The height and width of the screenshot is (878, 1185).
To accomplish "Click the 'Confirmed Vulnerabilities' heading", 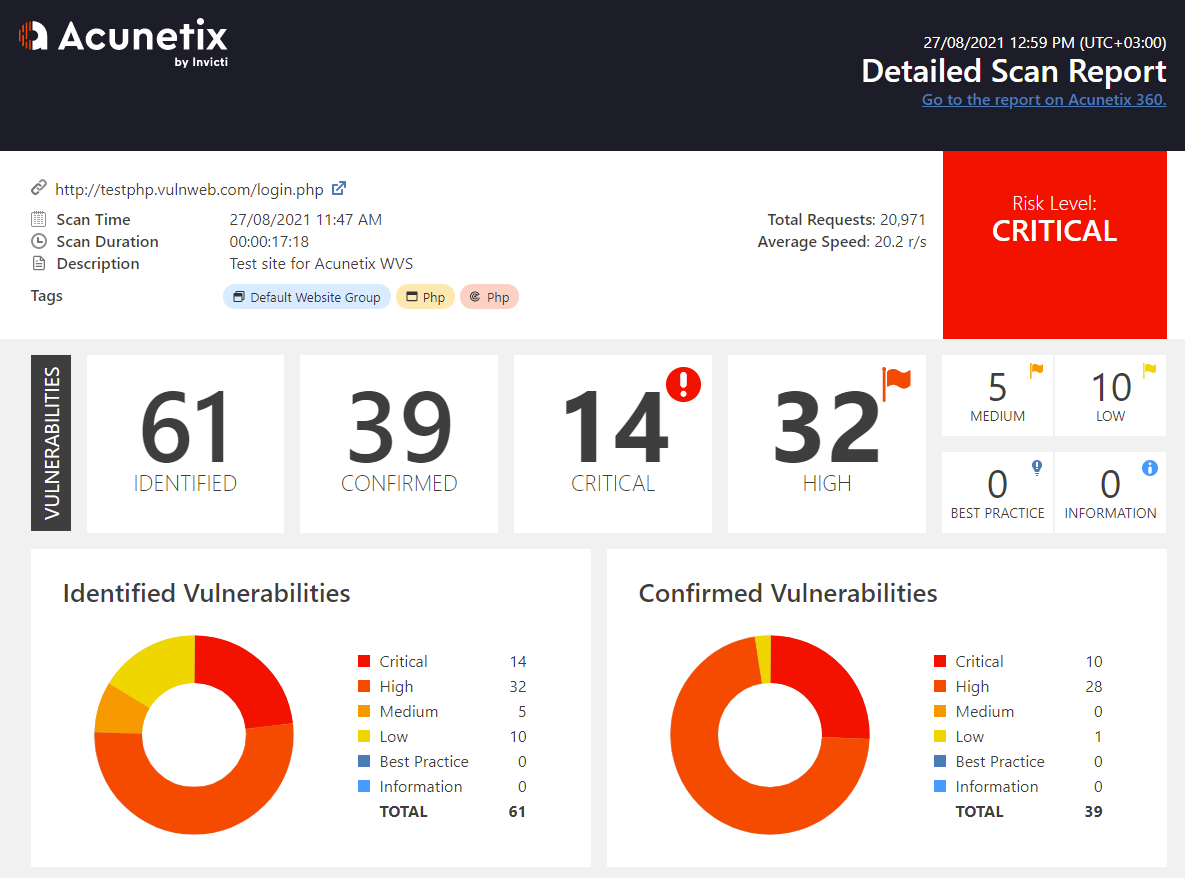I will [788, 593].
